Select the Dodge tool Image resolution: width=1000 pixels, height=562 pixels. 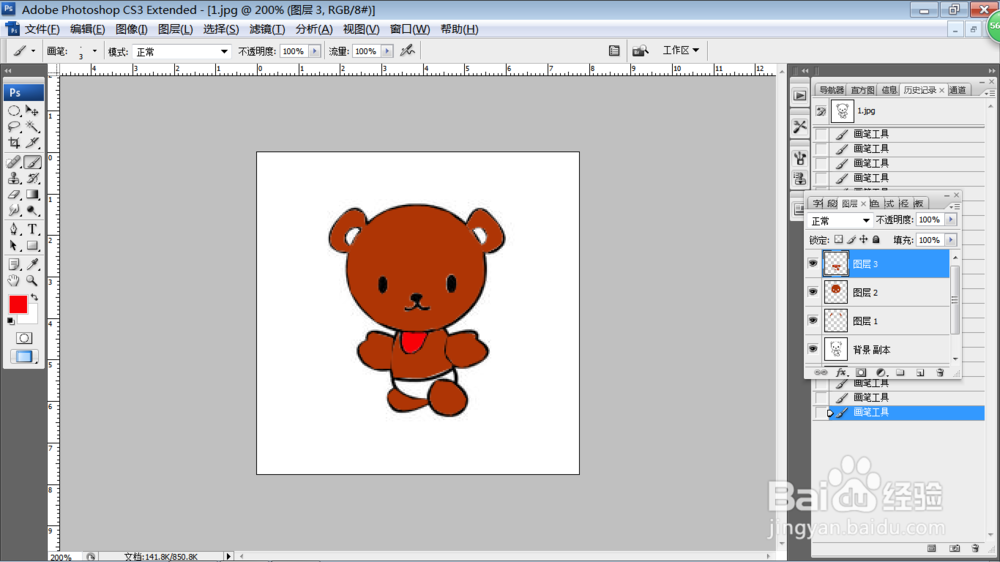(x=32, y=211)
